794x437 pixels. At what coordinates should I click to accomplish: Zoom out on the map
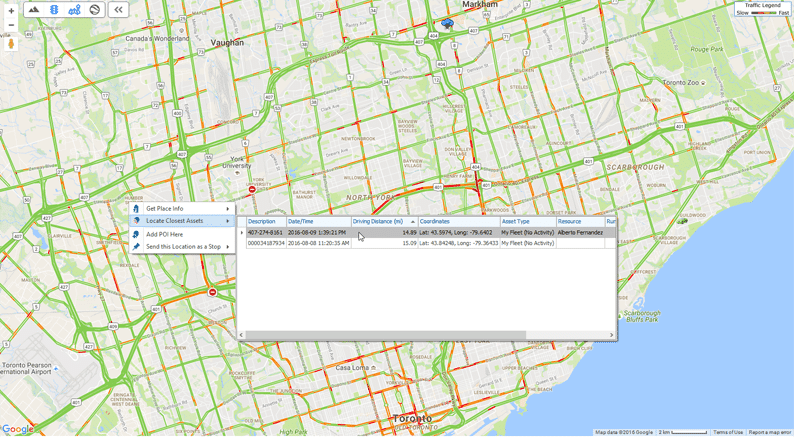11,25
